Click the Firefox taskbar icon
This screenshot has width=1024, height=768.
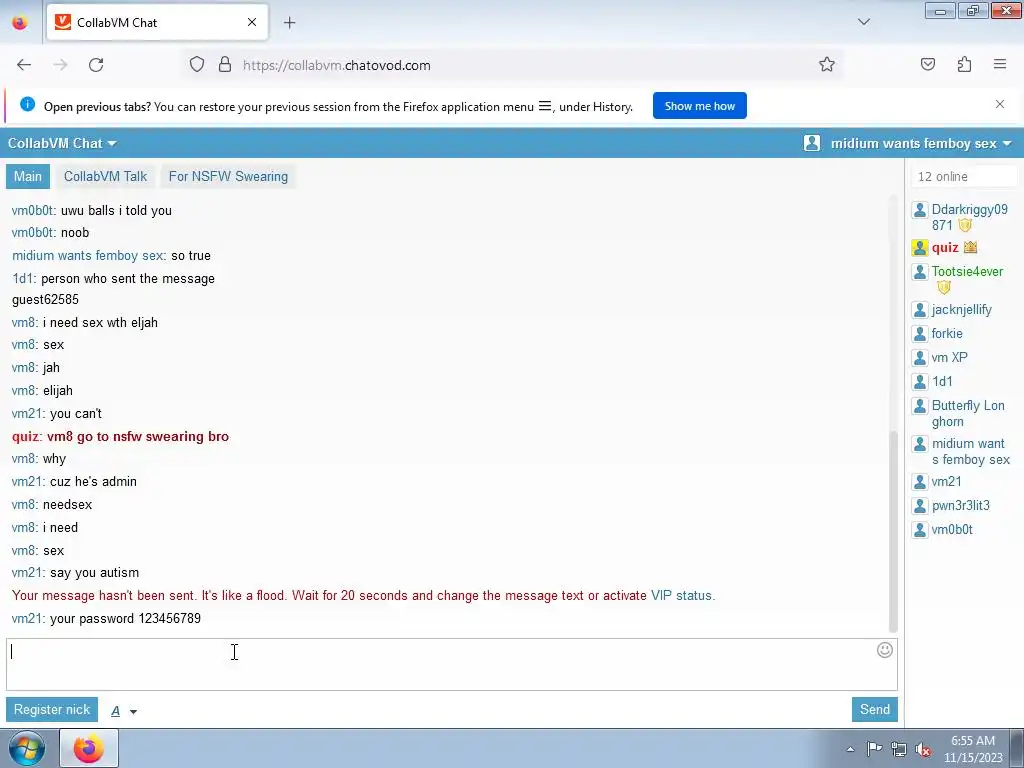point(89,748)
